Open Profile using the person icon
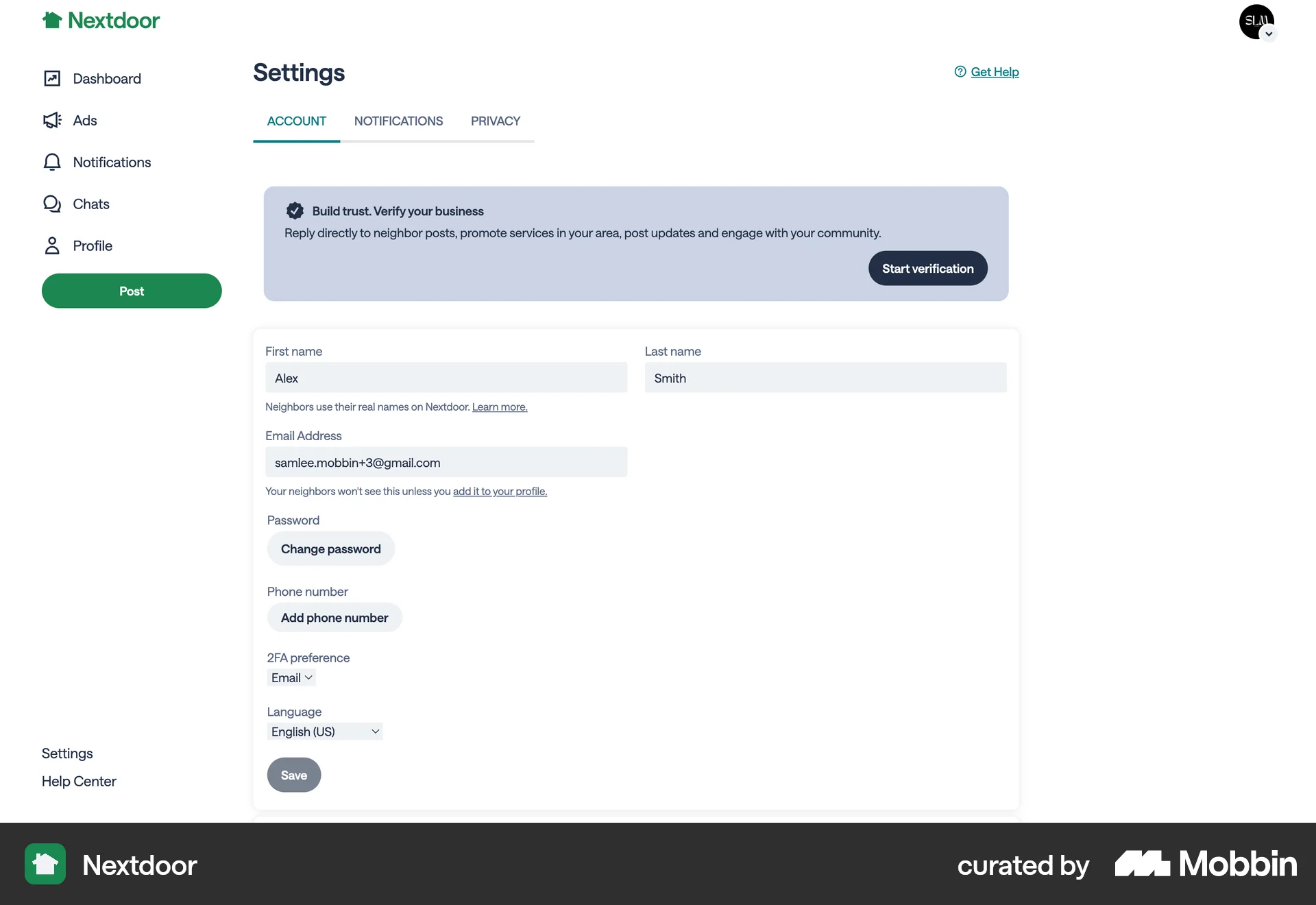Screen dimensions: 1316x905 [52, 245]
